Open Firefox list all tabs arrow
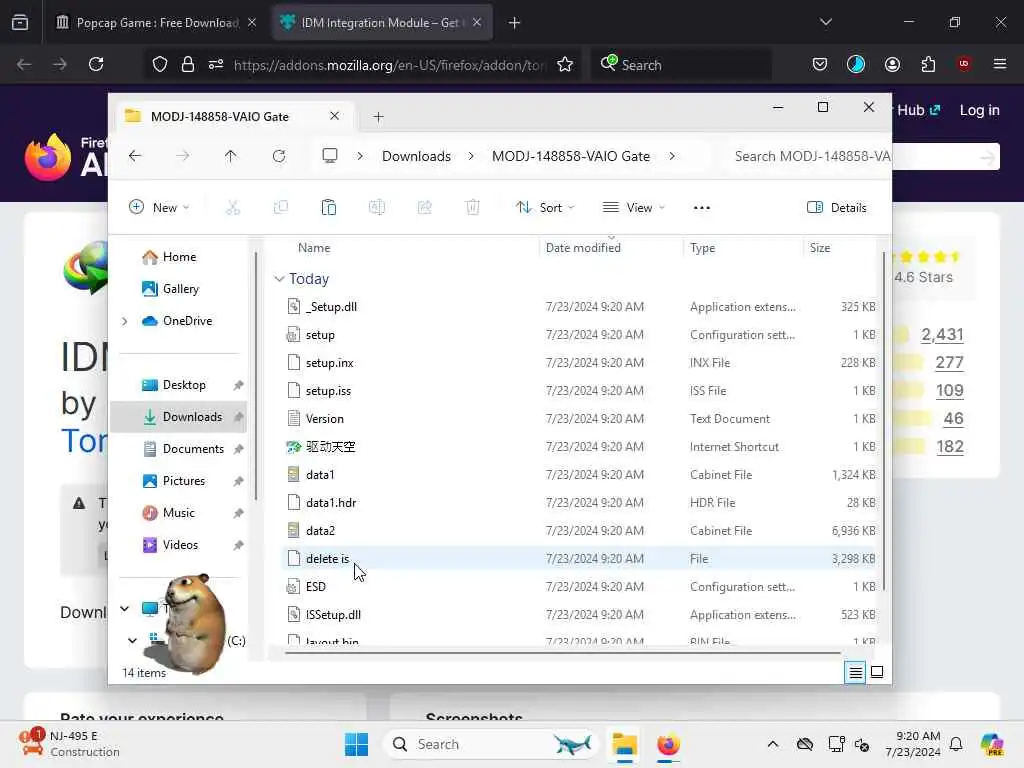This screenshot has width=1024, height=768. [x=825, y=22]
